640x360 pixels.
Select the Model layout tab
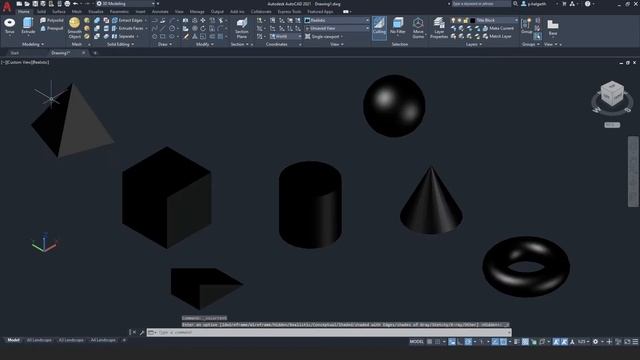point(13,340)
